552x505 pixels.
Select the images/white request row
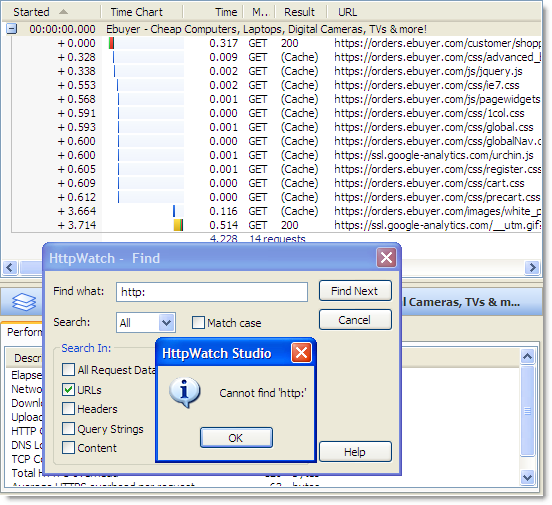click(x=276, y=211)
